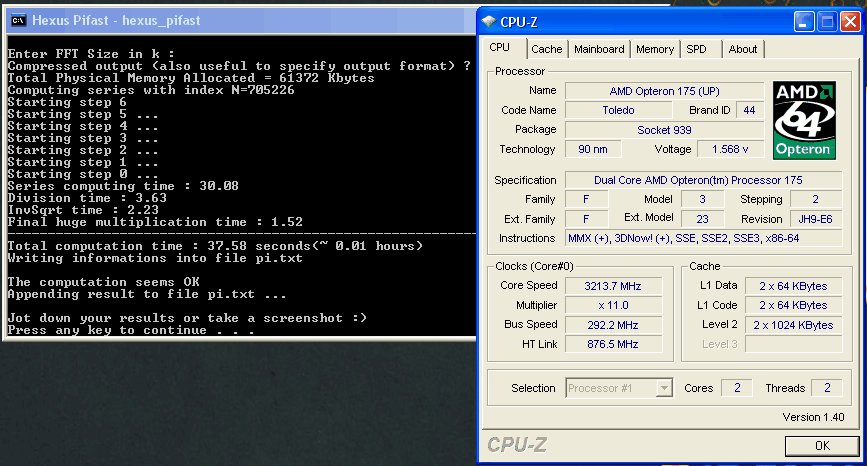Click the Voltage value 1.568 v
The image size is (867, 466).
point(730,149)
